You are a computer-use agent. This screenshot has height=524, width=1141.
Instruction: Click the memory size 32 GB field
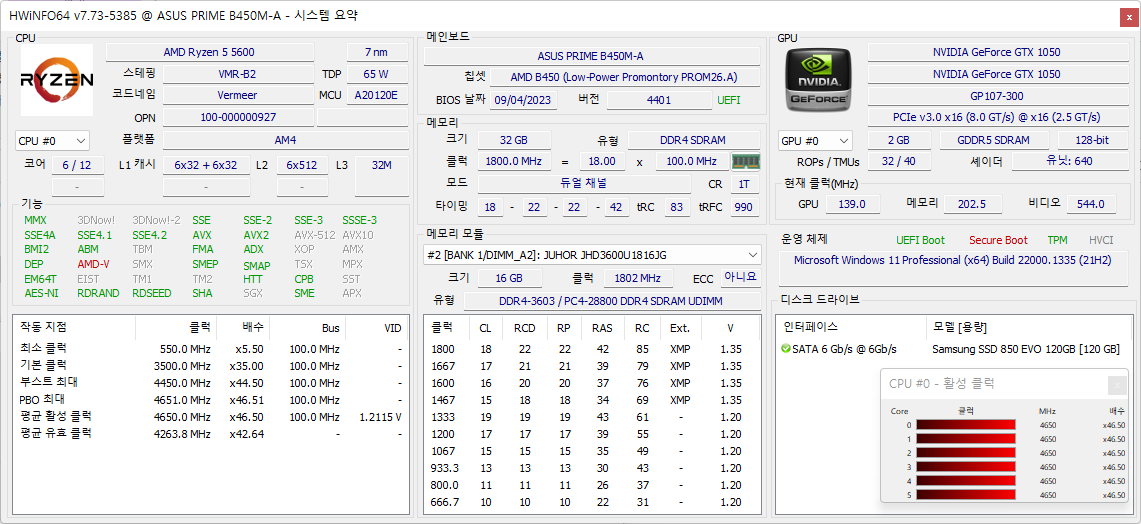(514, 140)
